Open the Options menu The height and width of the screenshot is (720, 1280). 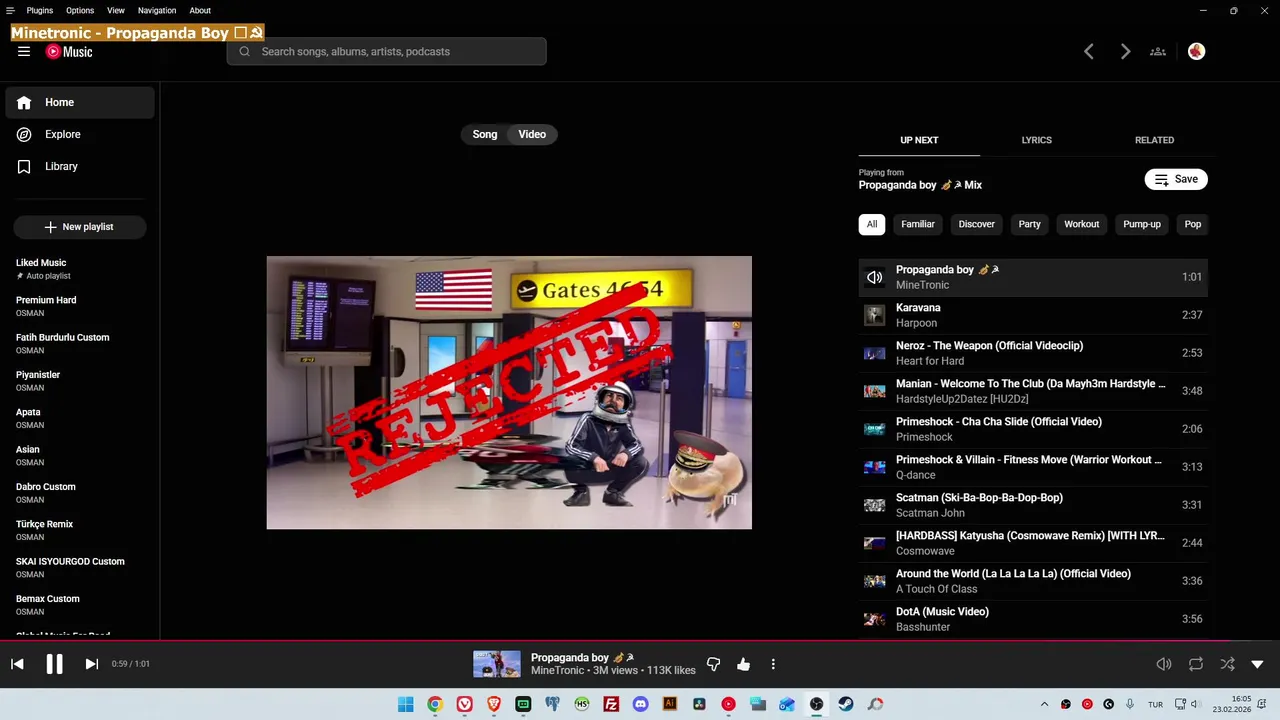click(x=80, y=10)
